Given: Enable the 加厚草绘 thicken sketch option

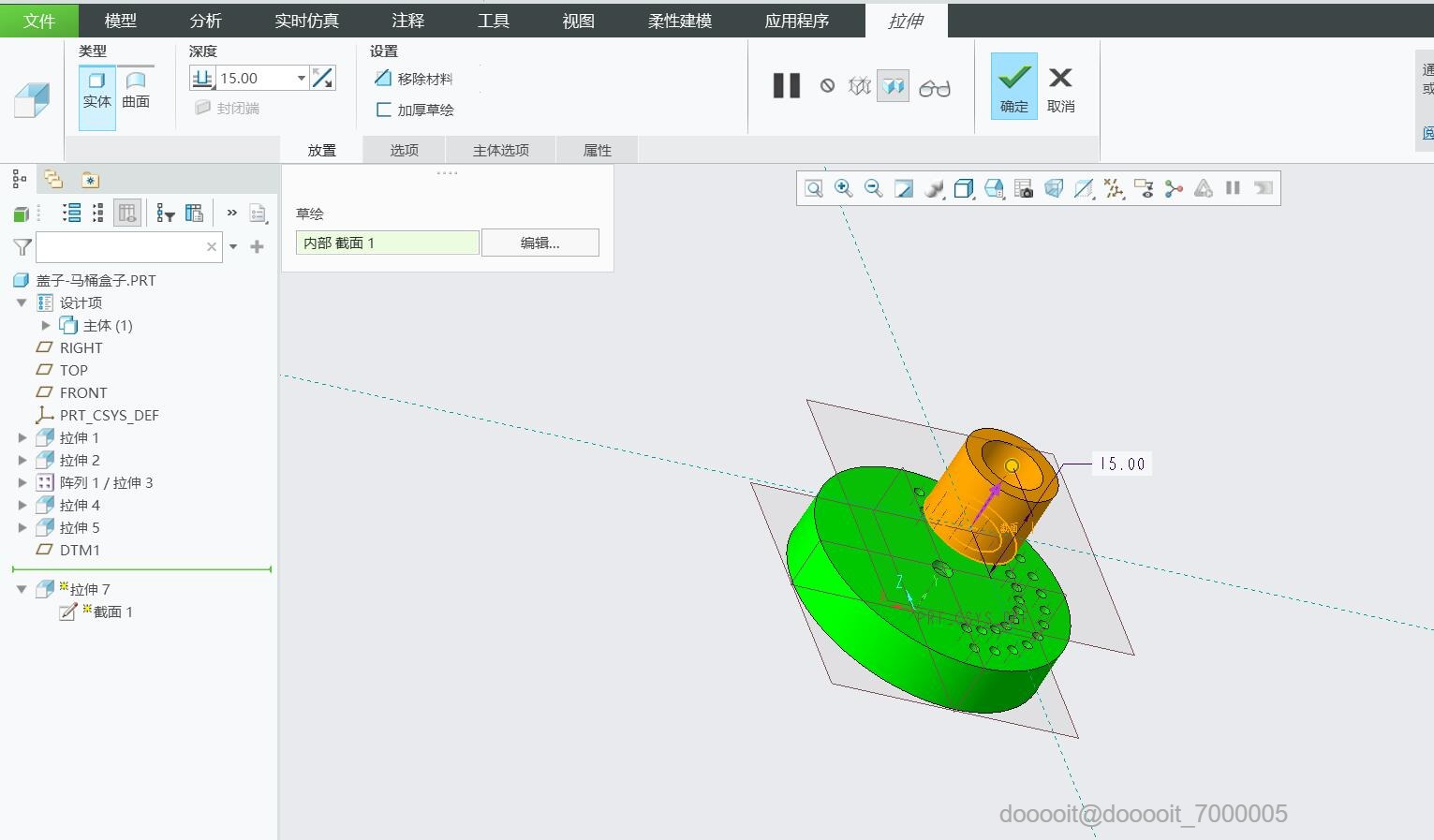Looking at the screenshot, I should point(414,110).
